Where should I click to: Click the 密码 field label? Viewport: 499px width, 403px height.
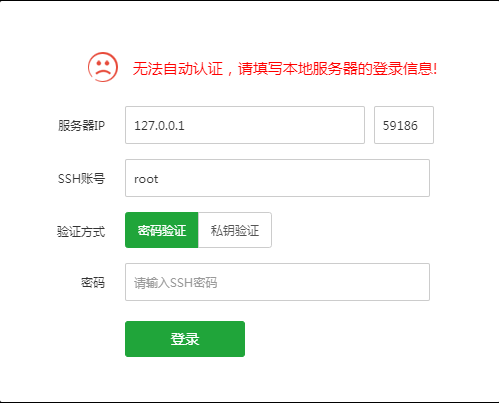93,283
